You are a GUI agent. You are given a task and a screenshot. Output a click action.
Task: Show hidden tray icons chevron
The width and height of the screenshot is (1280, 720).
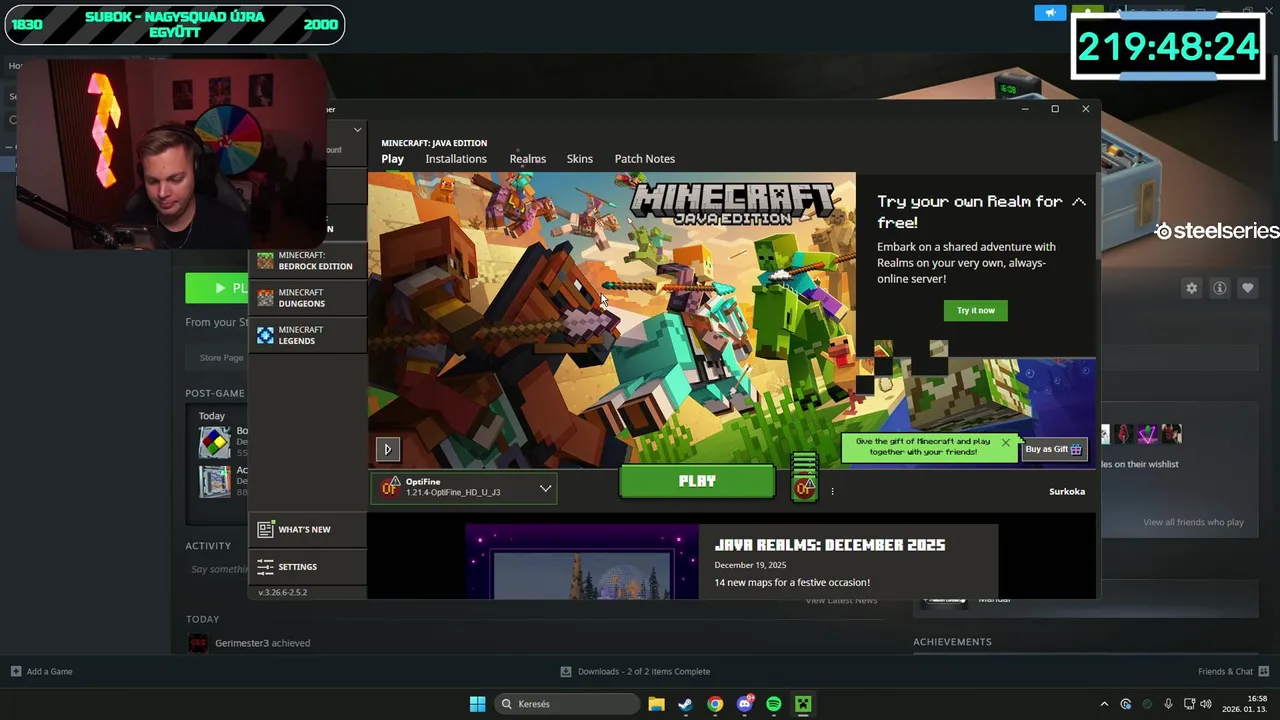1104,704
